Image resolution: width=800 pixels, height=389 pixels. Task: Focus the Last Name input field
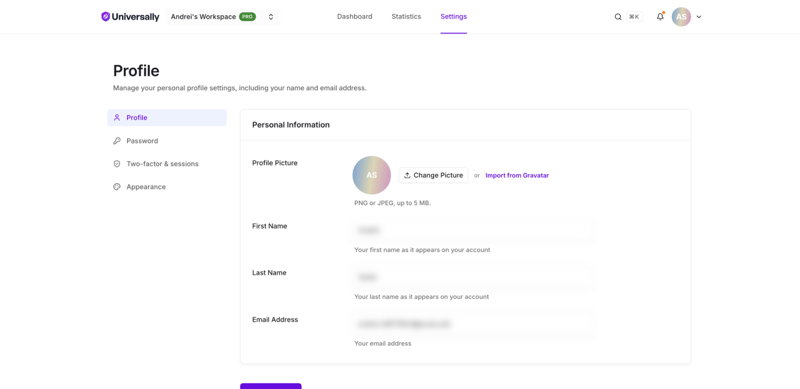point(474,277)
